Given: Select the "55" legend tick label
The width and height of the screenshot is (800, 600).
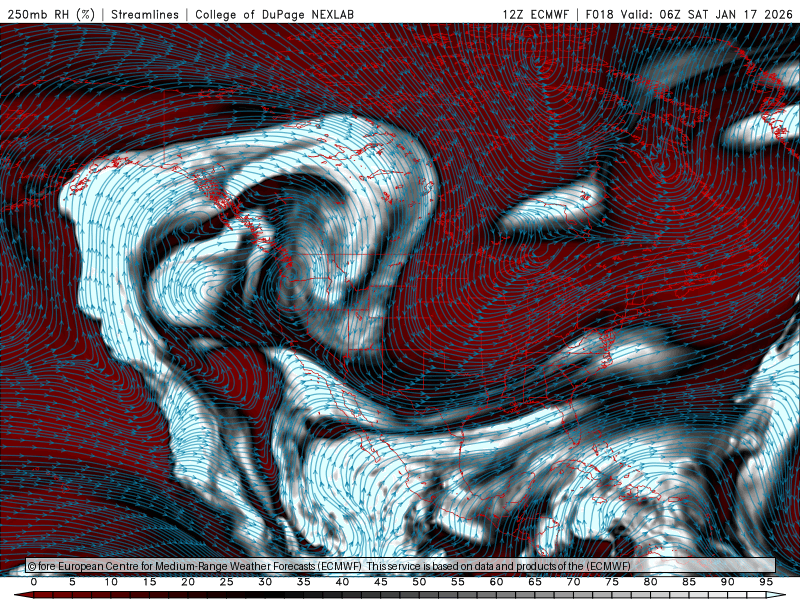Looking at the screenshot, I should click(x=458, y=582).
